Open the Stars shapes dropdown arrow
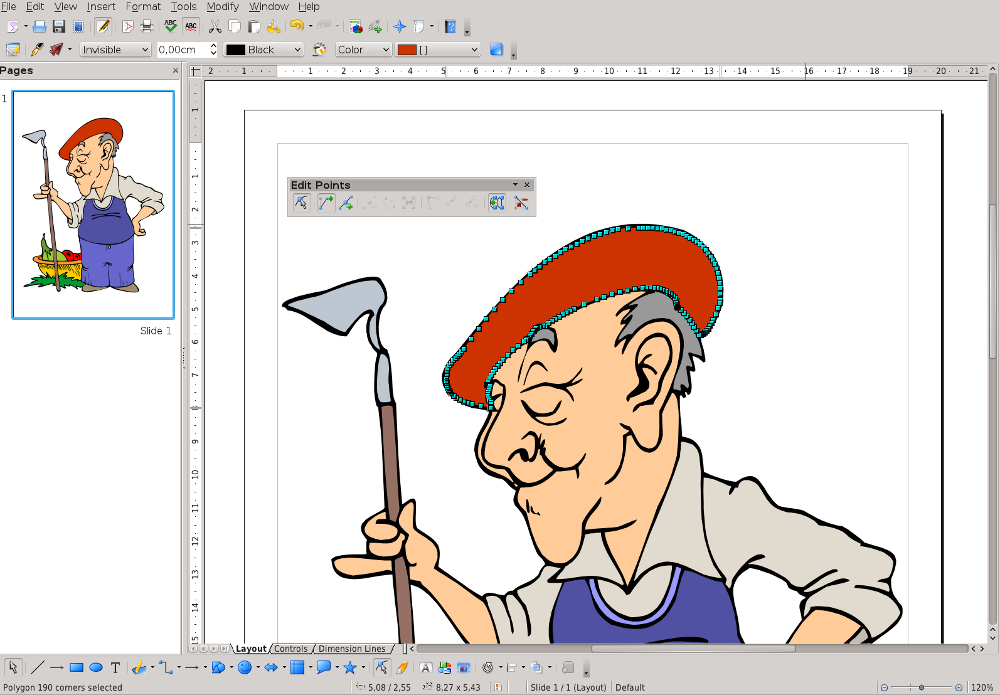Image resolution: width=1000 pixels, height=695 pixels. pos(362,668)
